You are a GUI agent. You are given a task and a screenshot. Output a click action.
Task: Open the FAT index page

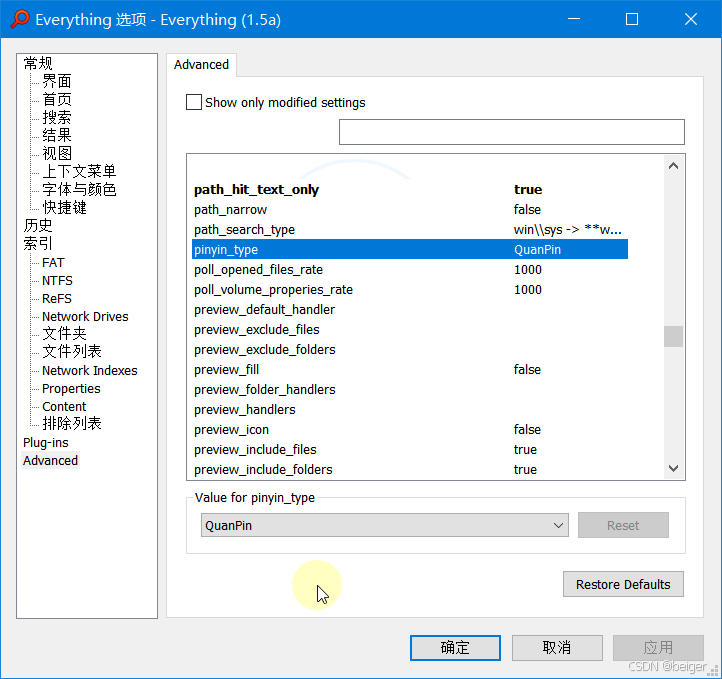(53, 262)
